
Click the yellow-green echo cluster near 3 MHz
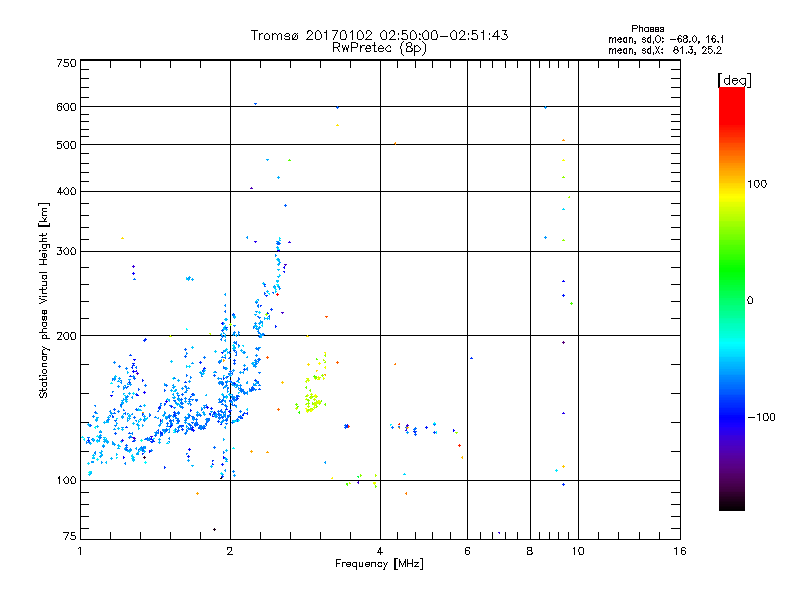(311, 401)
